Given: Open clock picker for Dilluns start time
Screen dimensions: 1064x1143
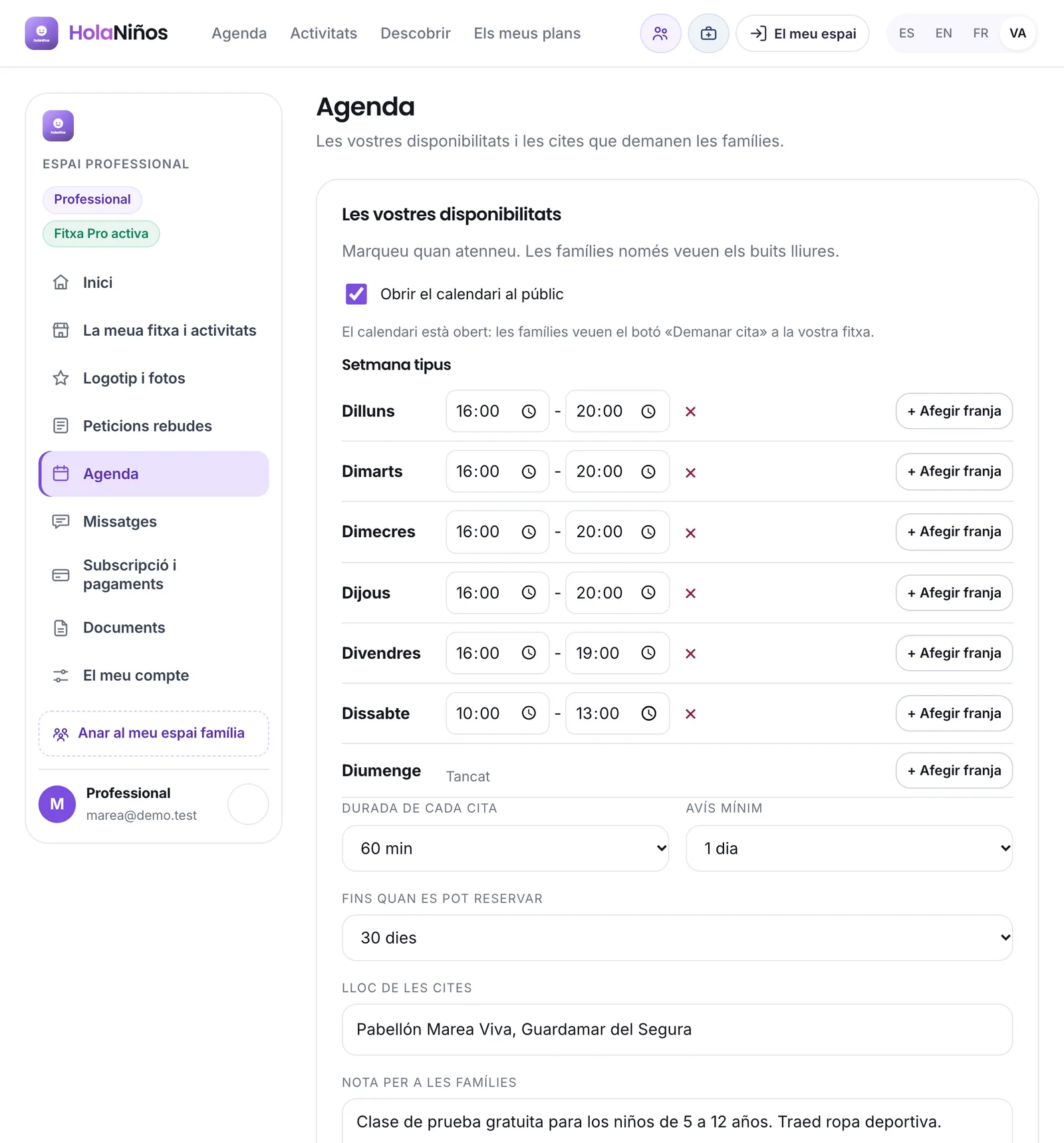Looking at the screenshot, I should click(x=529, y=412).
